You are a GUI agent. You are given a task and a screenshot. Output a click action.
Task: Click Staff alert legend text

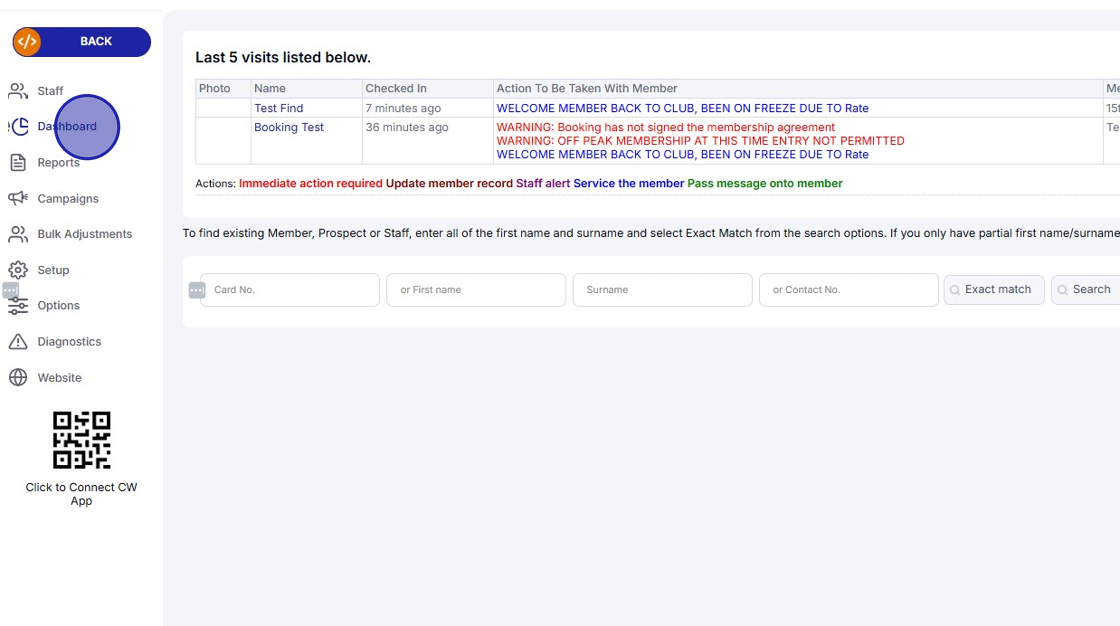(x=543, y=184)
